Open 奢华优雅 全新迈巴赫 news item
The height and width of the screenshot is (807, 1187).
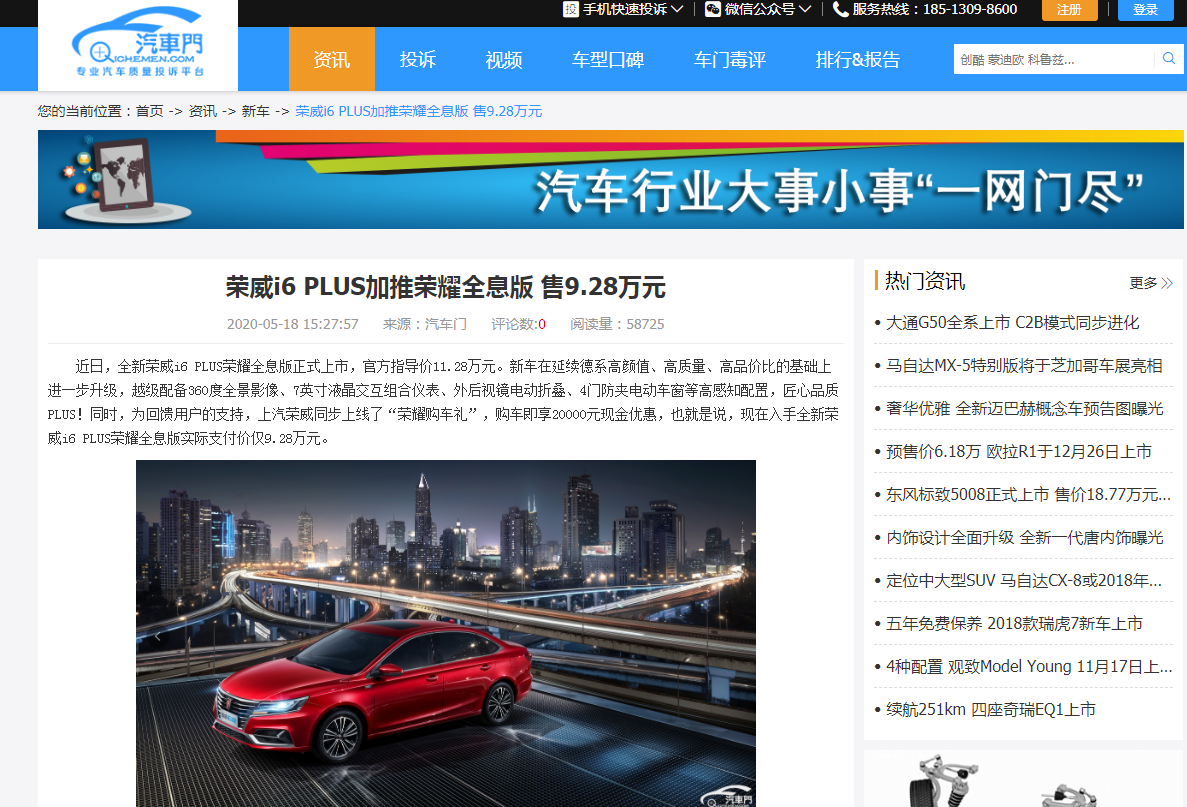click(1025, 409)
